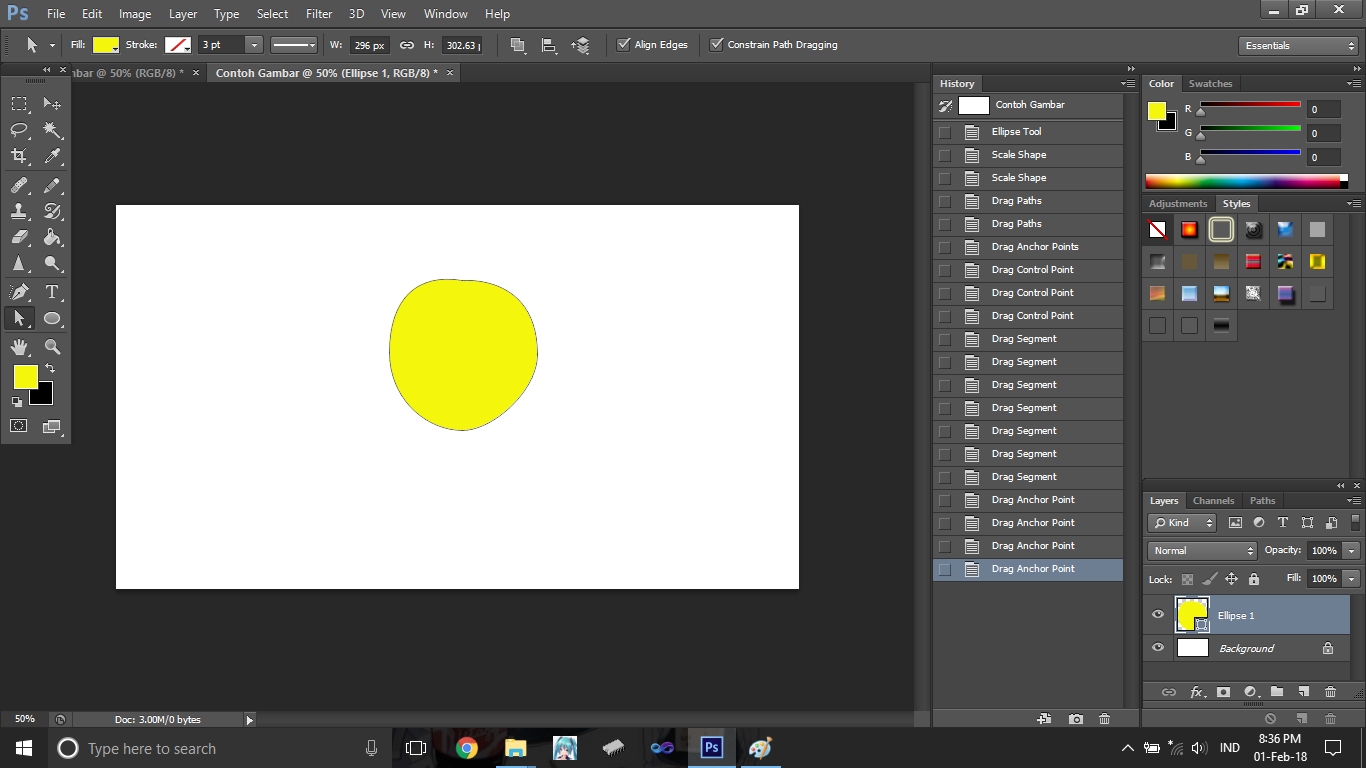Activate the Zoom tool
The width and height of the screenshot is (1366, 768).
[x=52, y=347]
